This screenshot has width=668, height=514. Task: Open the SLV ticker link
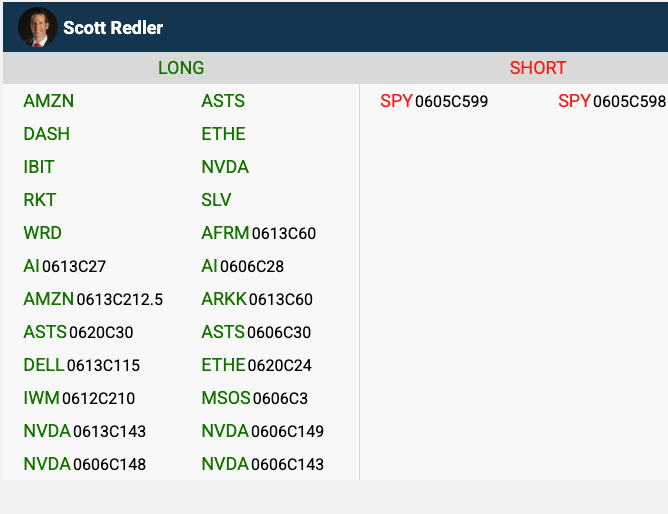(216, 200)
